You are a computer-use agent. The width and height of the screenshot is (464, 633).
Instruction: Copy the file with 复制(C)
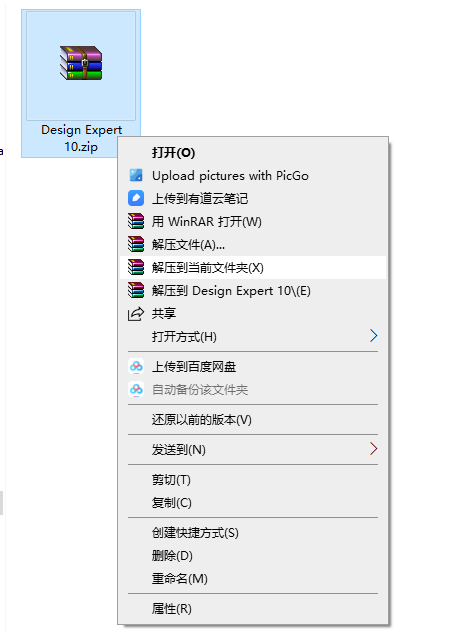click(253, 503)
